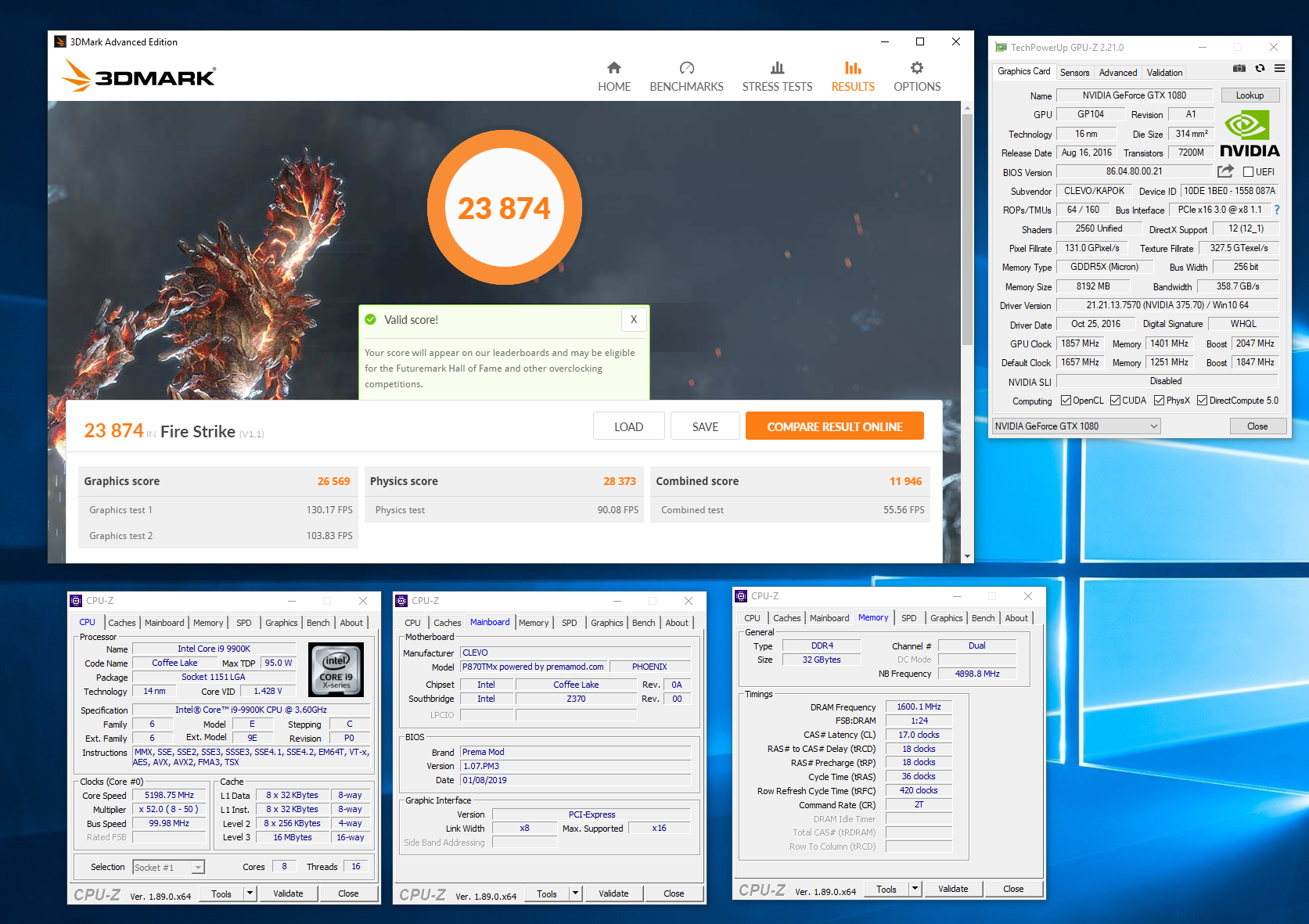Screen dimensions: 1309x924
Task: Toggle the DirectCompute 5.0 checkbox
Action: (x=1202, y=401)
